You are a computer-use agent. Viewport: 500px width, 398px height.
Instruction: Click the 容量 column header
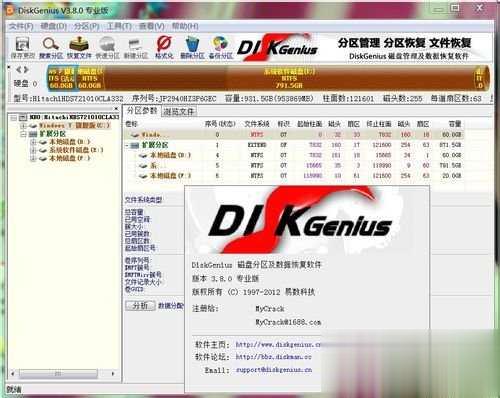click(x=455, y=124)
